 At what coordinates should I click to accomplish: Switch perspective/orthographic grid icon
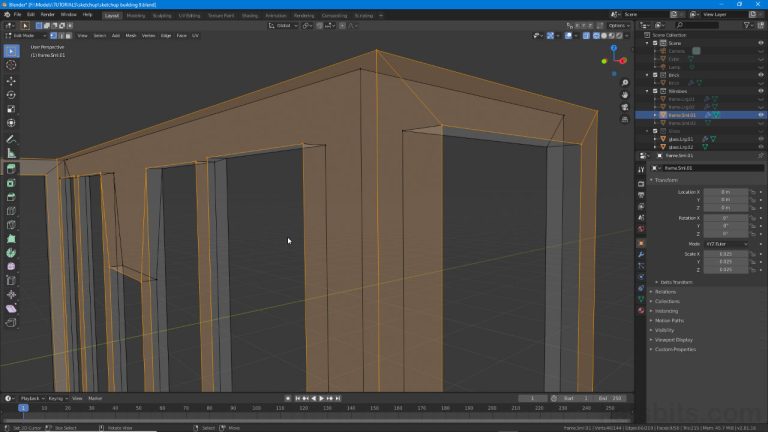coord(625,120)
